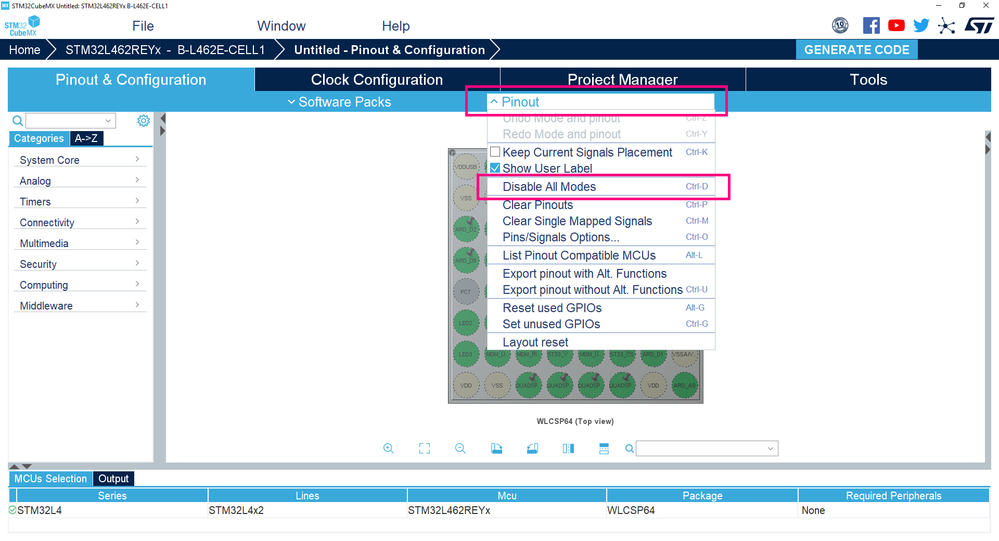Choose List Pinout Compatible MCUs
The image size is (999, 541).
(x=600, y=256)
